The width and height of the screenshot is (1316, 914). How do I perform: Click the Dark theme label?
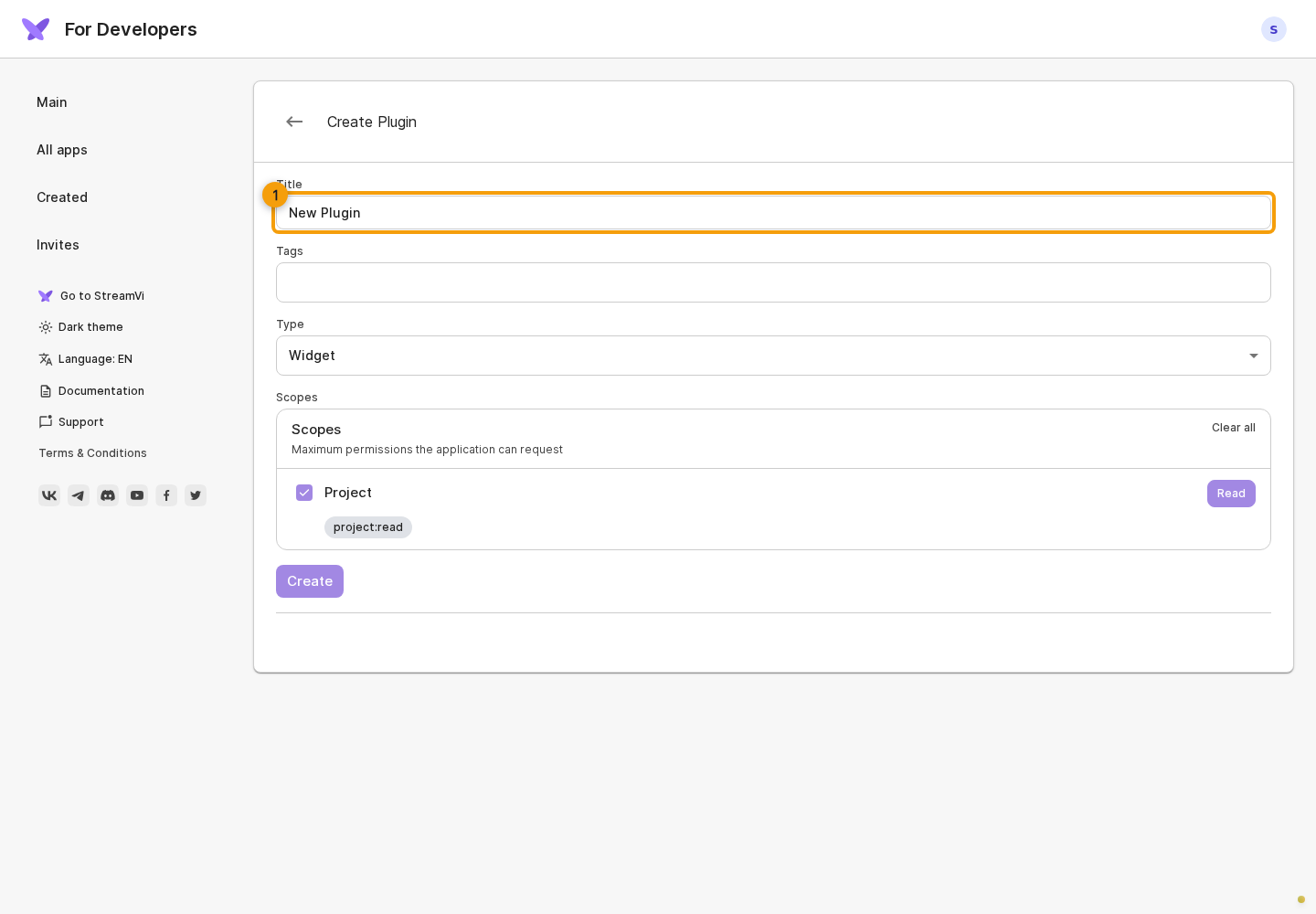(90, 327)
